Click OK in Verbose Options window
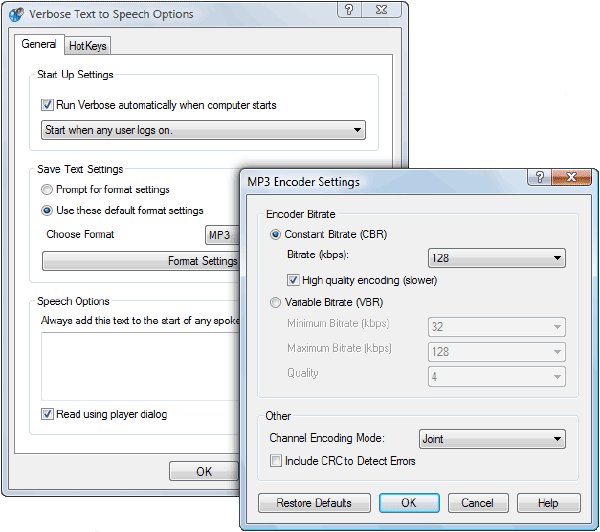This screenshot has height=532, width=600. pos(204,472)
